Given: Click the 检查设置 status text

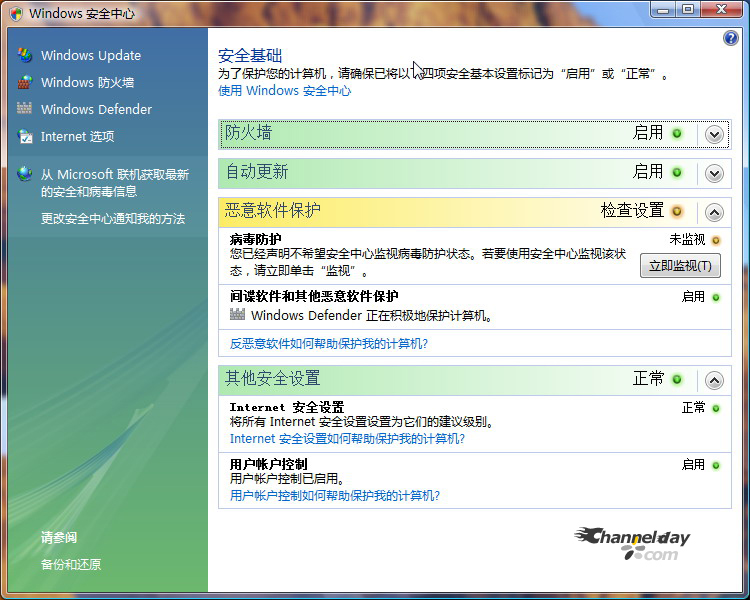Looking at the screenshot, I should coord(632,210).
